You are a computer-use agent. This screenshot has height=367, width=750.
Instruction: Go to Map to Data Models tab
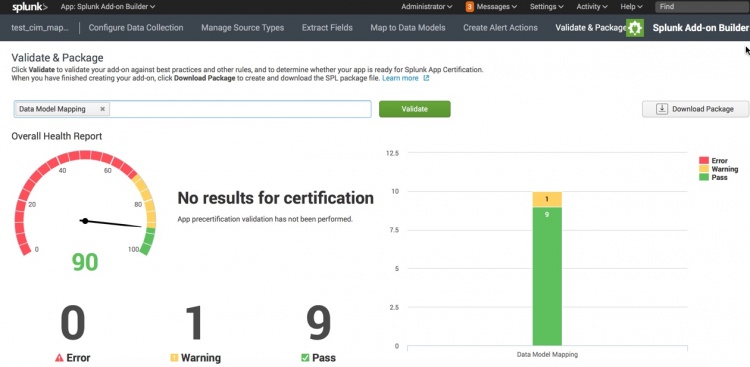tap(408, 28)
